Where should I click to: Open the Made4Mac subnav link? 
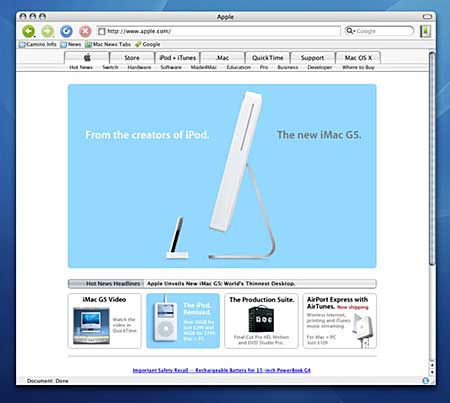tap(204, 67)
